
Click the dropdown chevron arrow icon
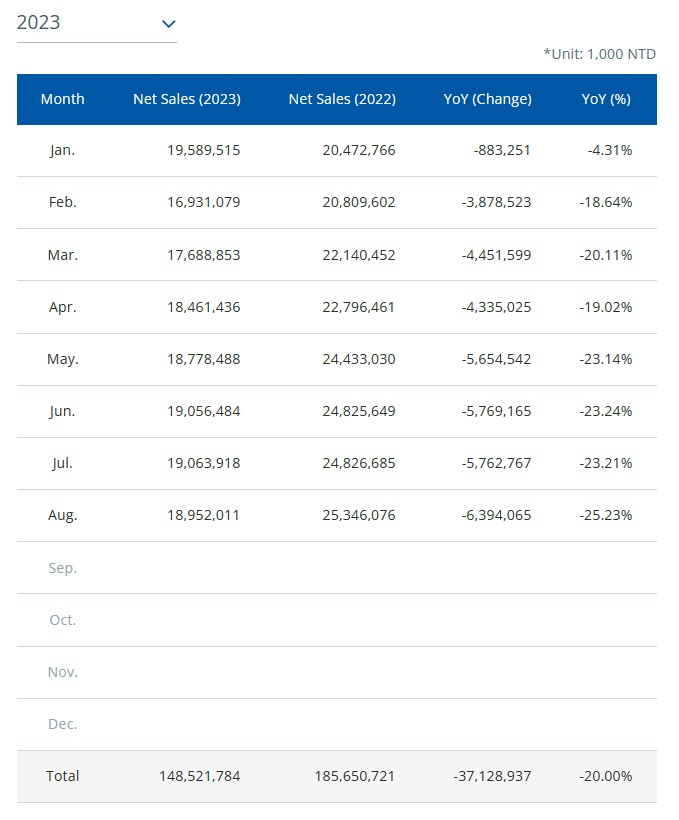[x=168, y=24]
